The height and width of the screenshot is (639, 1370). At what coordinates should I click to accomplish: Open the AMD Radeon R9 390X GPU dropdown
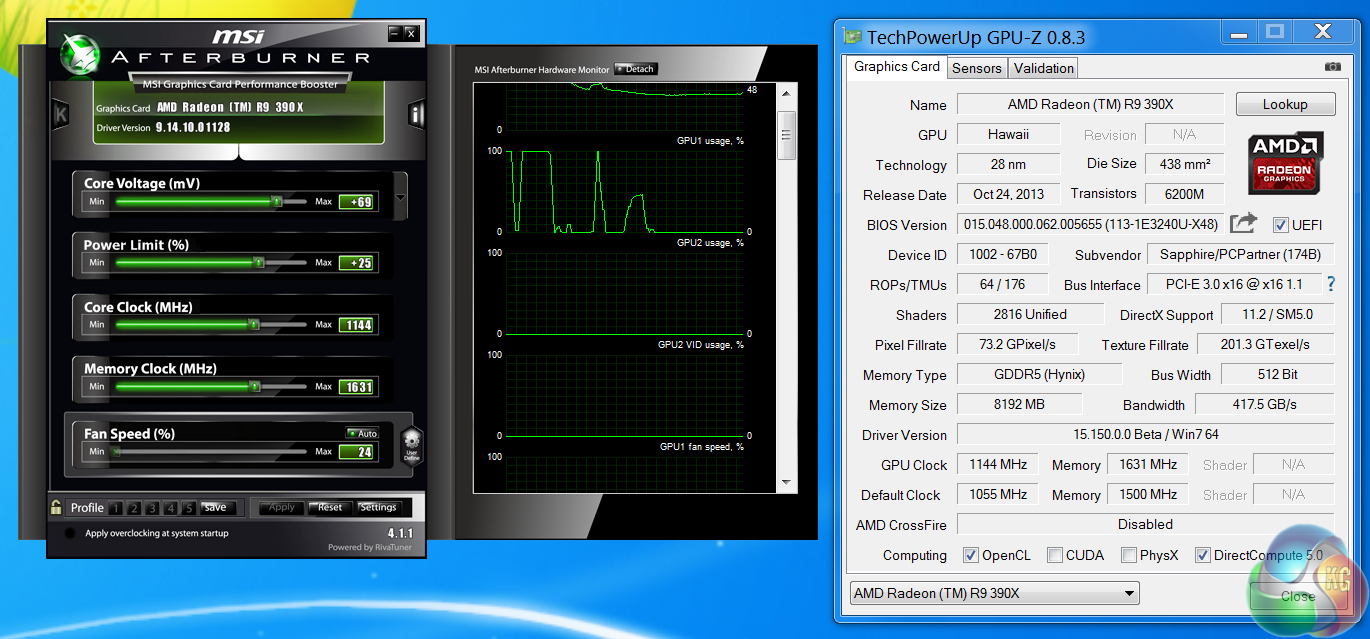993,593
